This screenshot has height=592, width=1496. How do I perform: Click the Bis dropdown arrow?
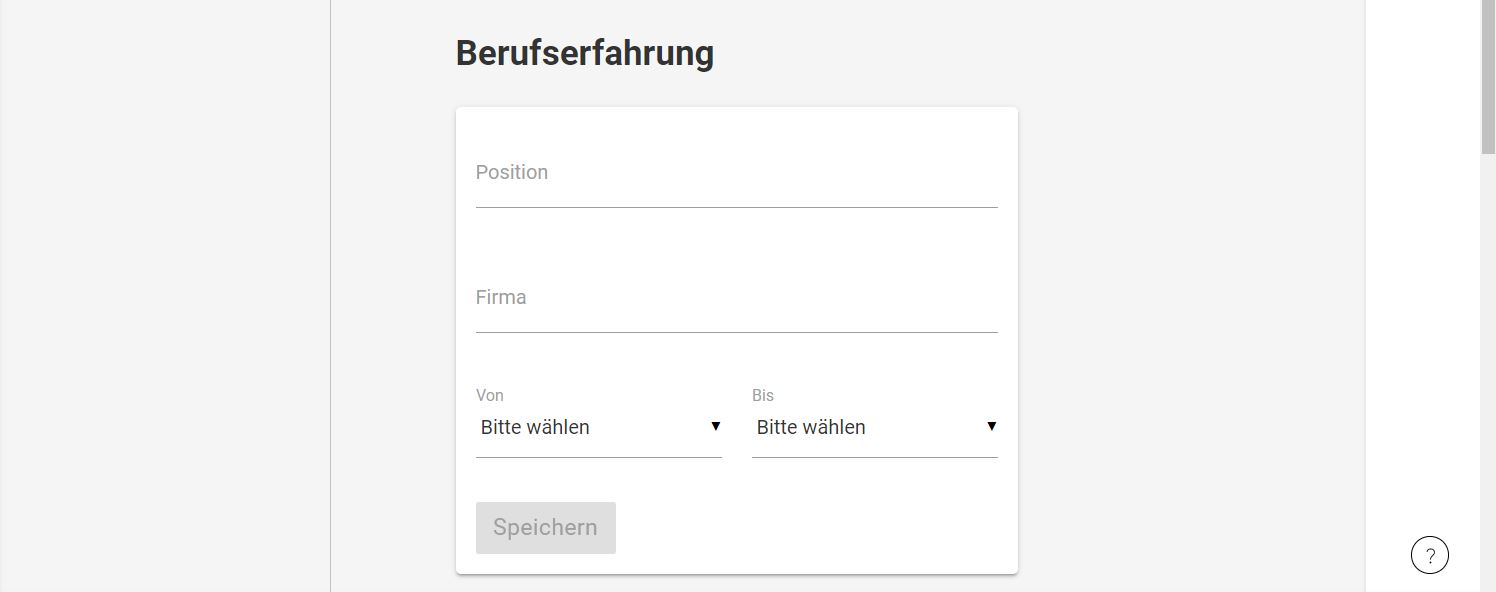tap(991, 426)
